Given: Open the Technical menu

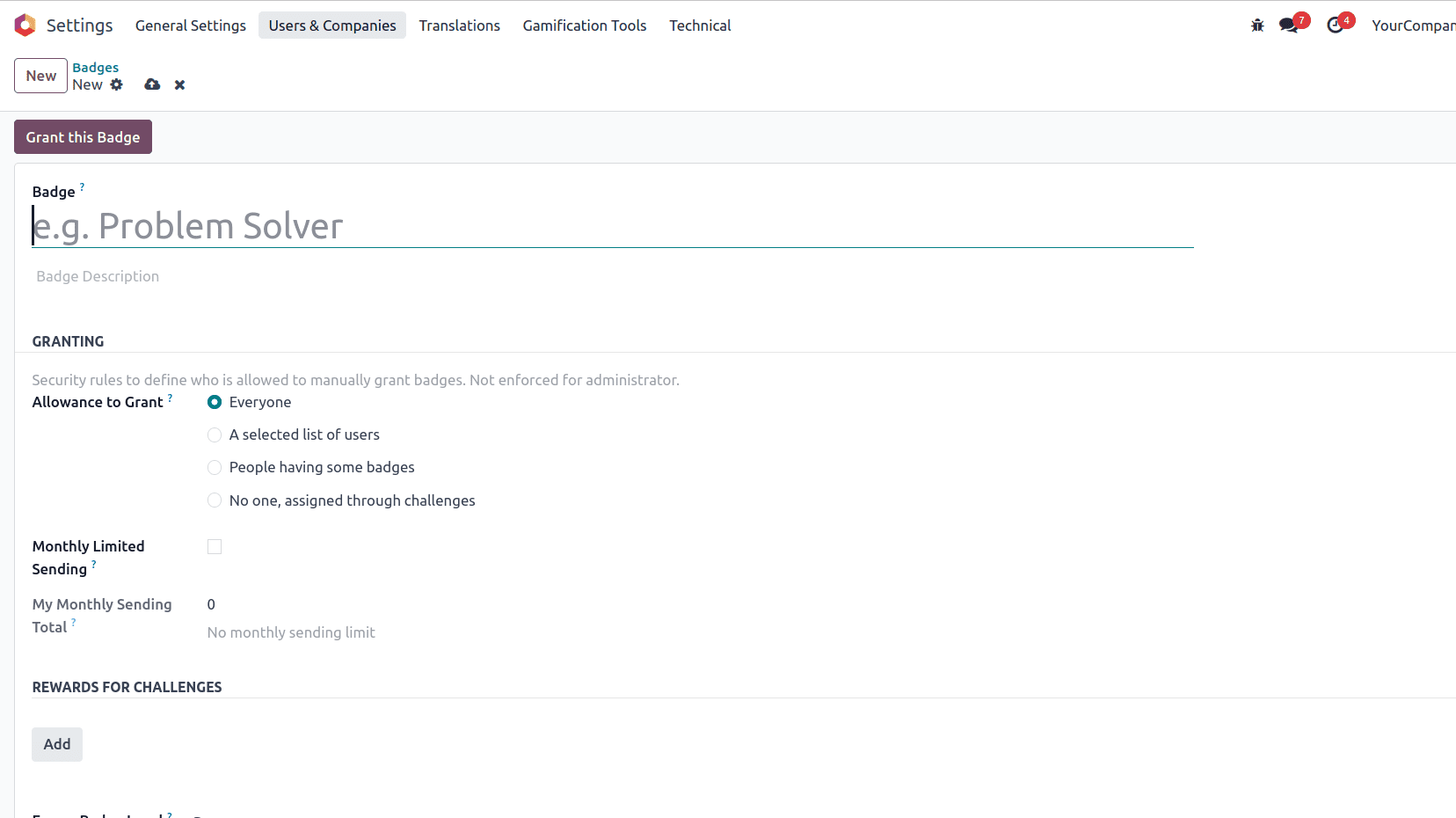Looking at the screenshot, I should (x=700, y=26).
